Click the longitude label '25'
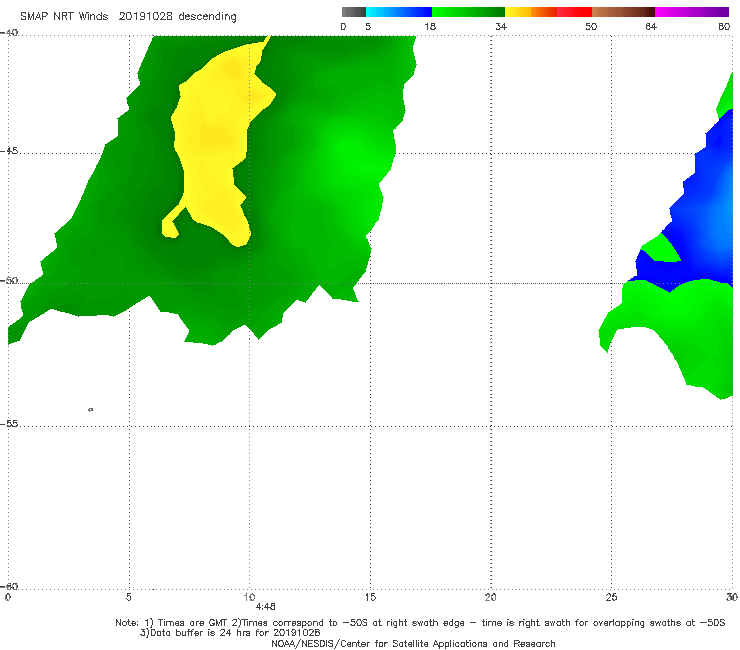 [x=611, y=597]
